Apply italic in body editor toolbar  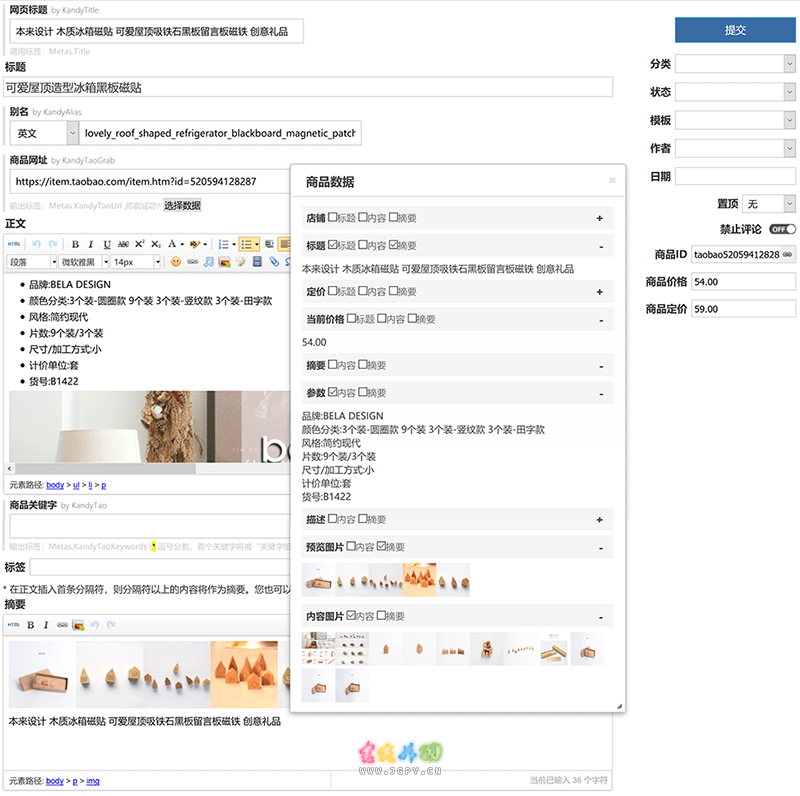90,244
